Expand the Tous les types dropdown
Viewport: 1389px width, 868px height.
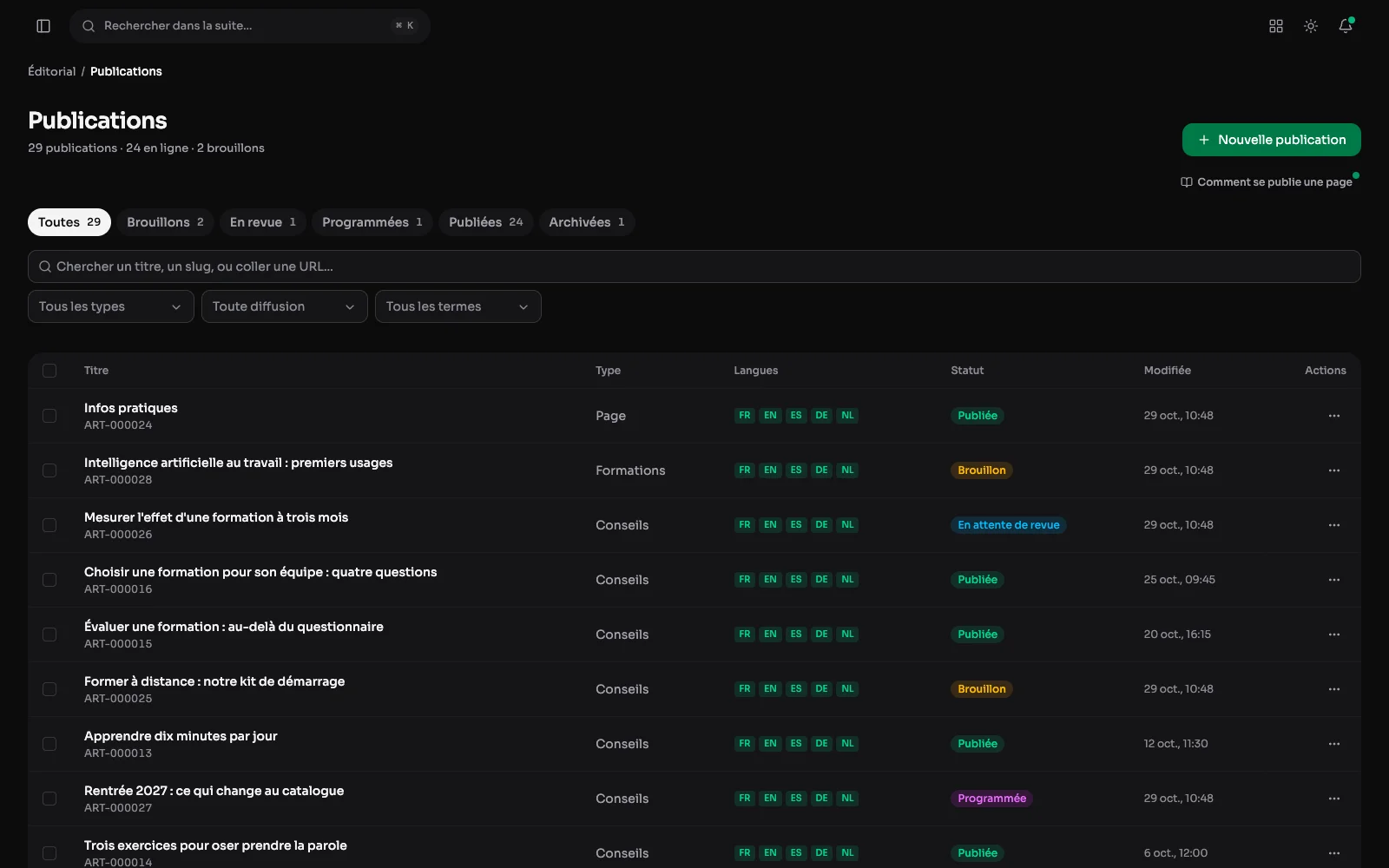point(111,306)
